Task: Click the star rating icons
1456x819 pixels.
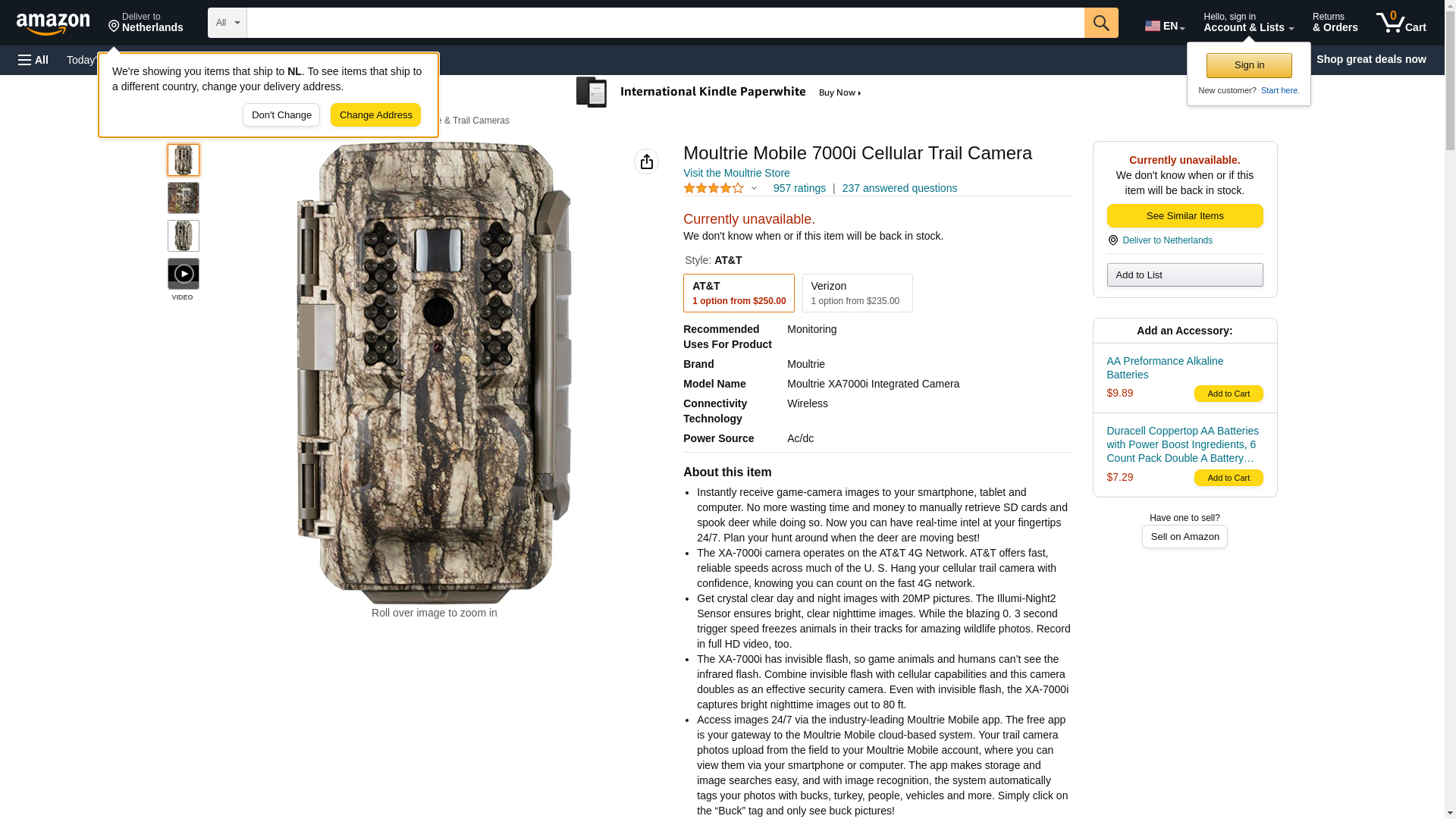Action: [x=713, y=188]
